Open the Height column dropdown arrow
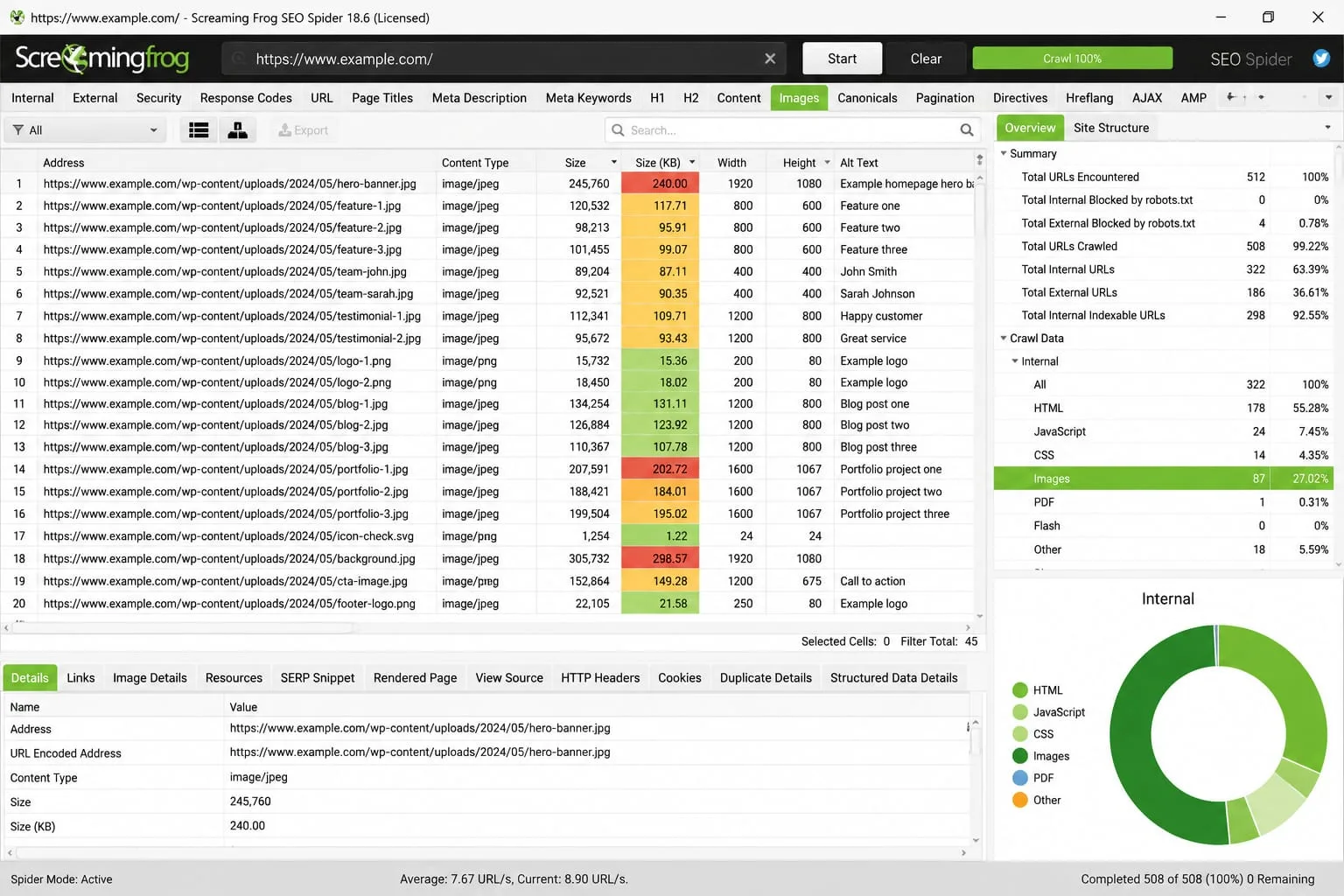The width and height of the screenshot is (1344, 896). pos(827,162)
